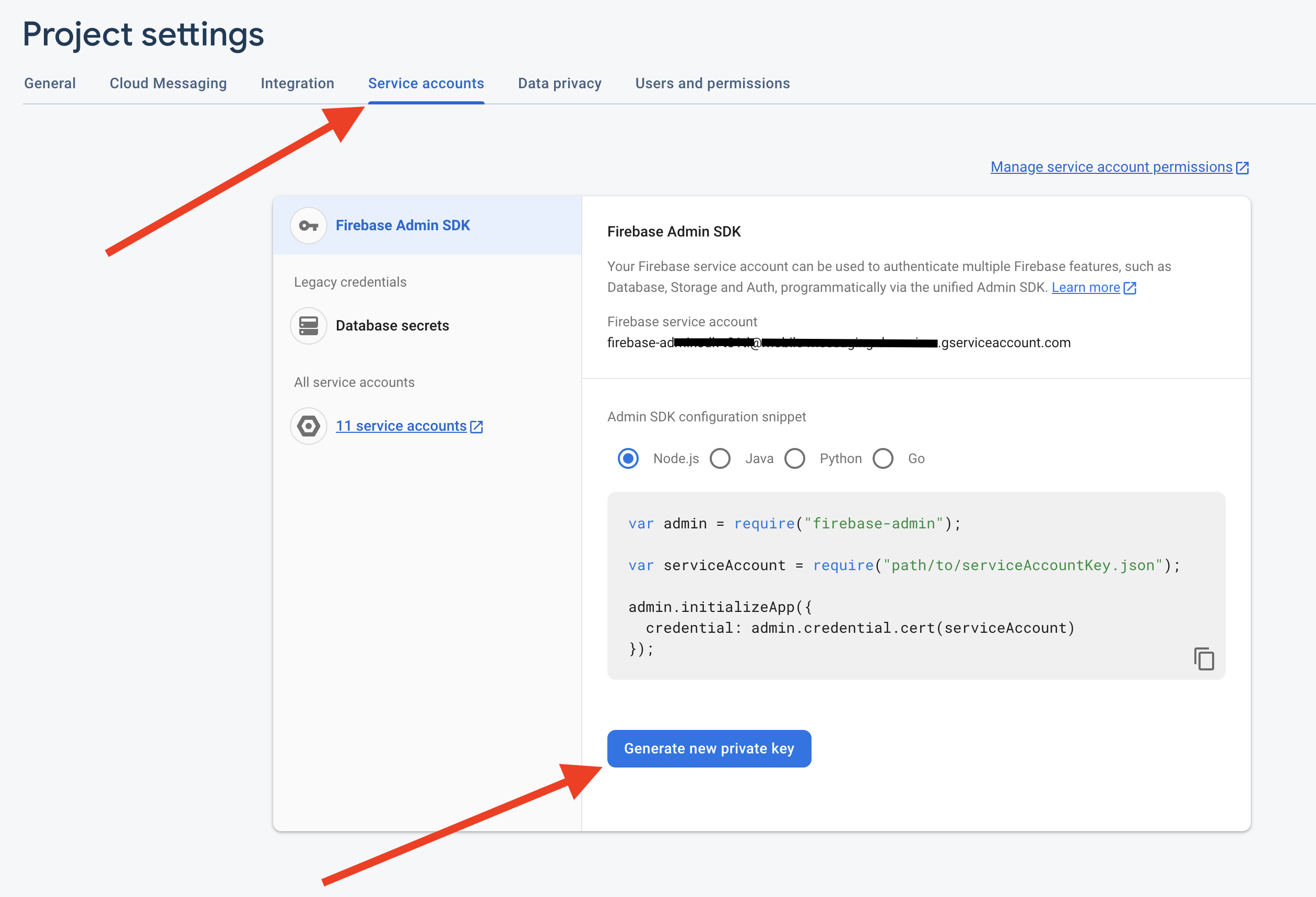
Task: Click the Firebase service account email text
Action: coord(839,343)
